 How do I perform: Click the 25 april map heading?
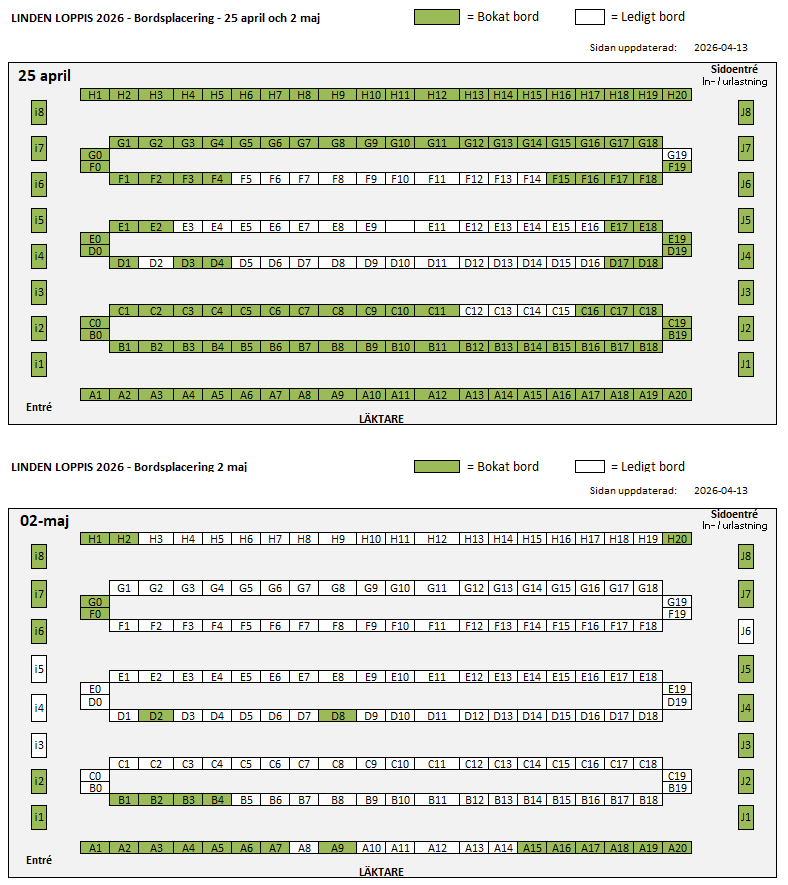(45, 75)
